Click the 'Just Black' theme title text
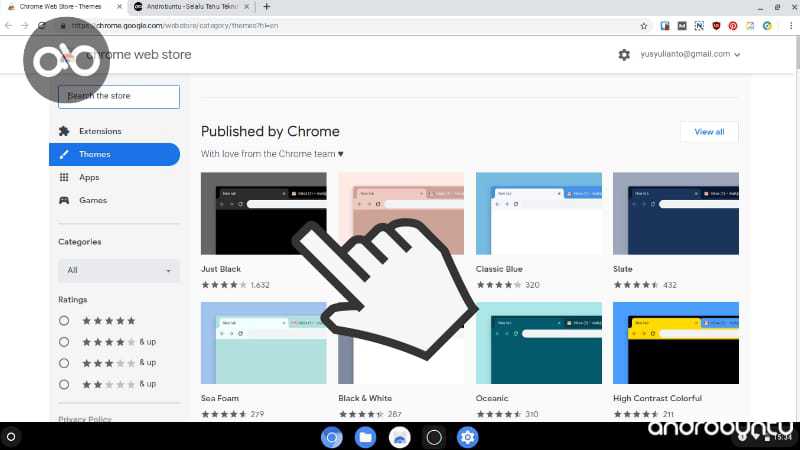The width and height of the screenshot is (800, 450). (221, 269)
